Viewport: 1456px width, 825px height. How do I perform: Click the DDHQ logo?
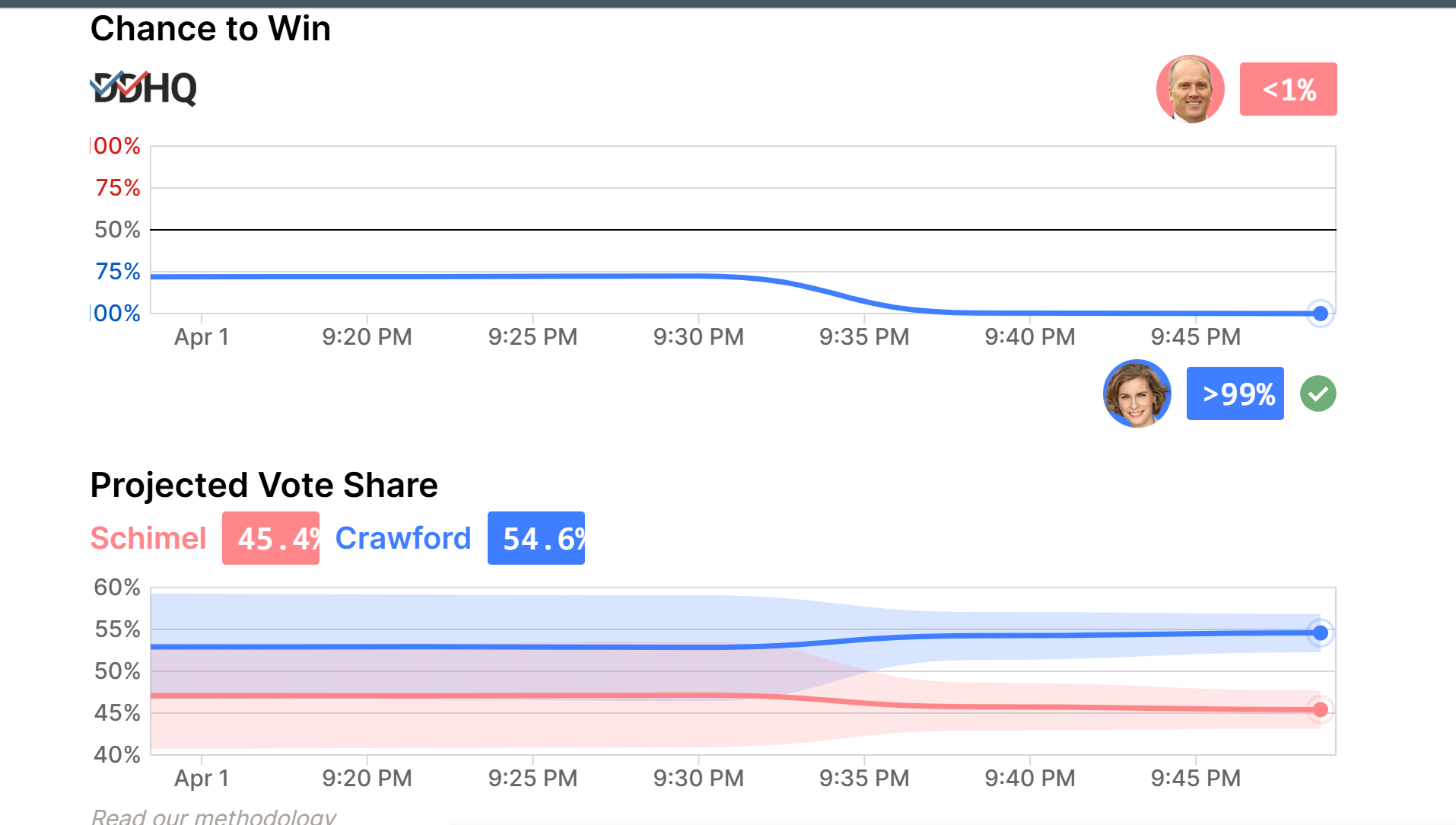click(x=144, y=88)
